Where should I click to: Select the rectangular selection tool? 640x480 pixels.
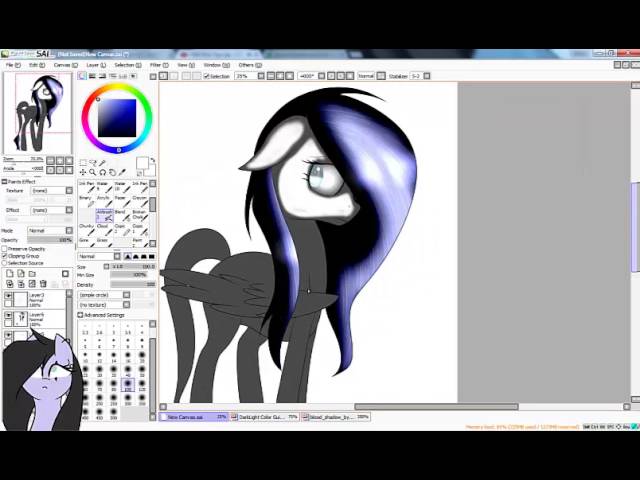pos(83,163)
